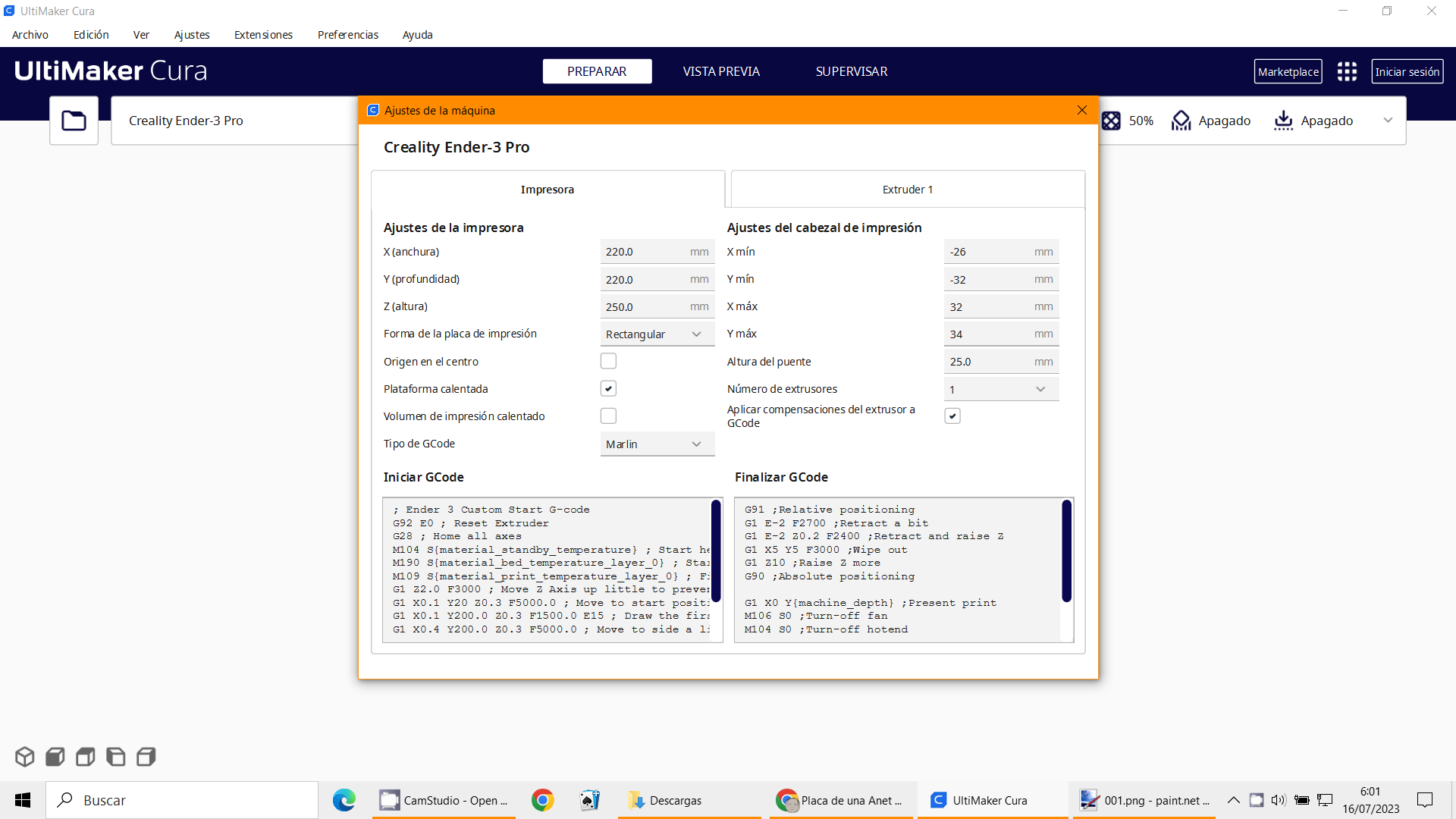Click the support Apagado icon

pos(1181,121)
